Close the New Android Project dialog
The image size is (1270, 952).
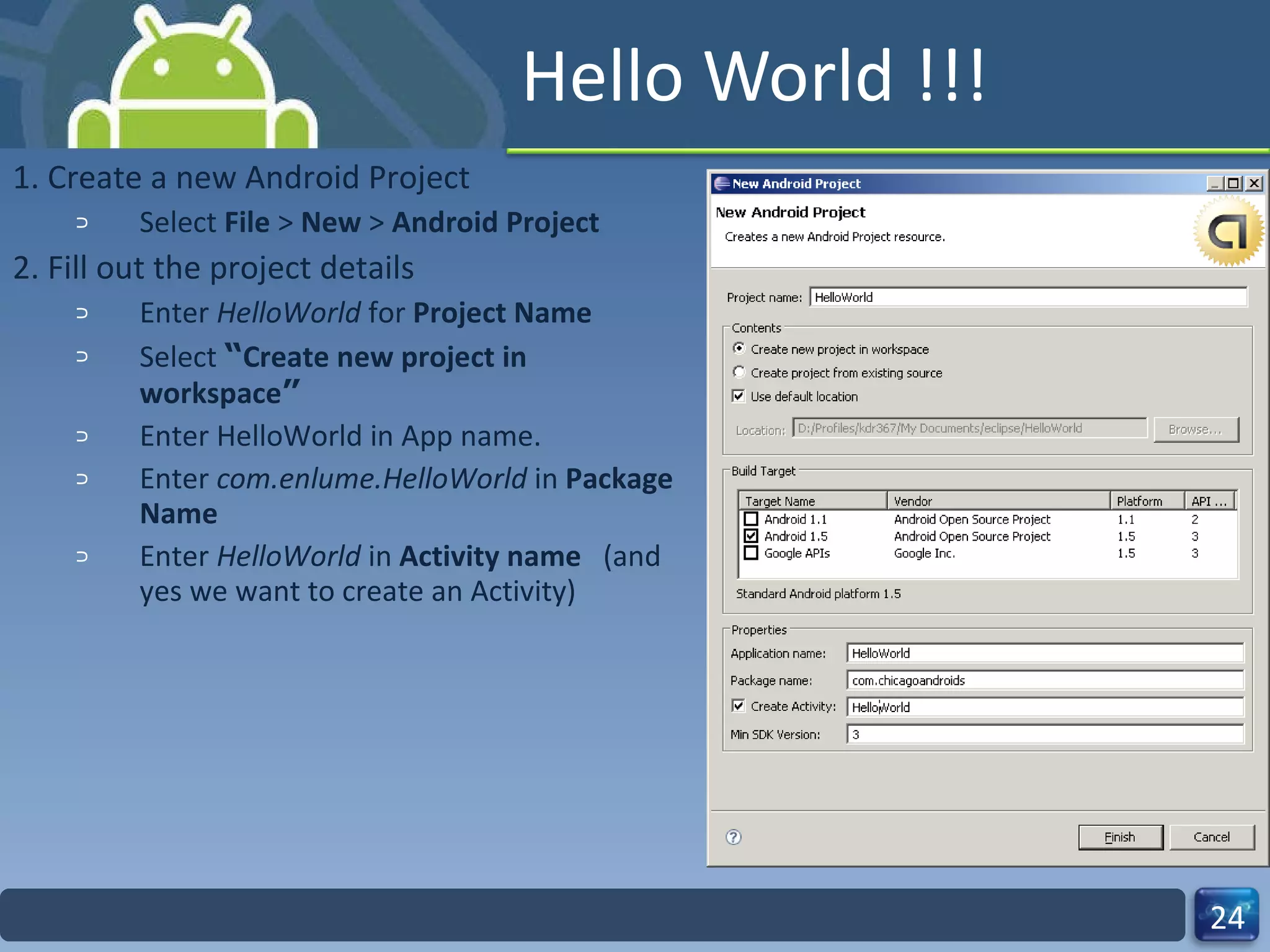click(1254, 183)
